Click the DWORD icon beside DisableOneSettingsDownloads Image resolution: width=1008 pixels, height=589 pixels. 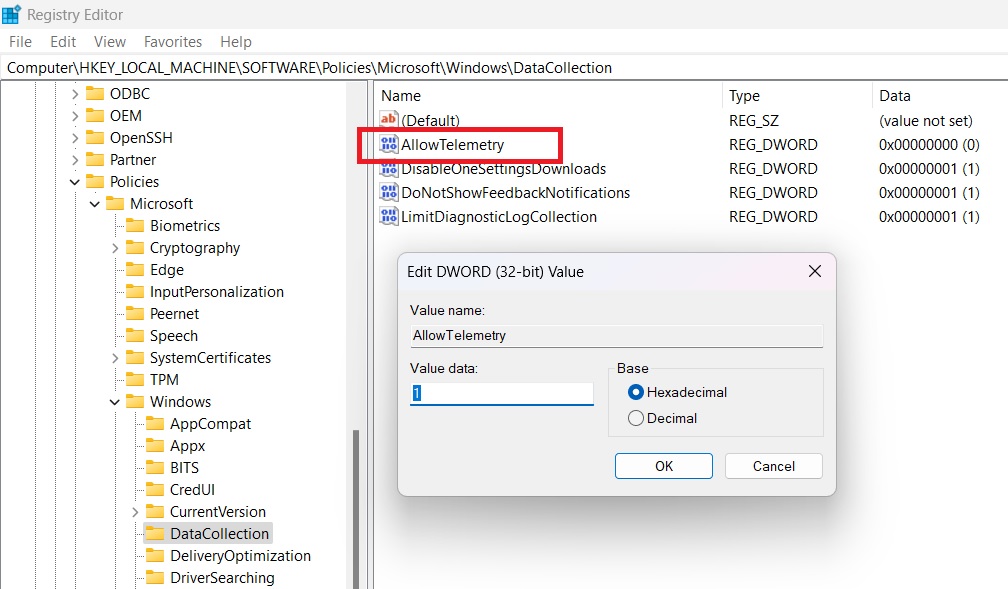(389, 169)
